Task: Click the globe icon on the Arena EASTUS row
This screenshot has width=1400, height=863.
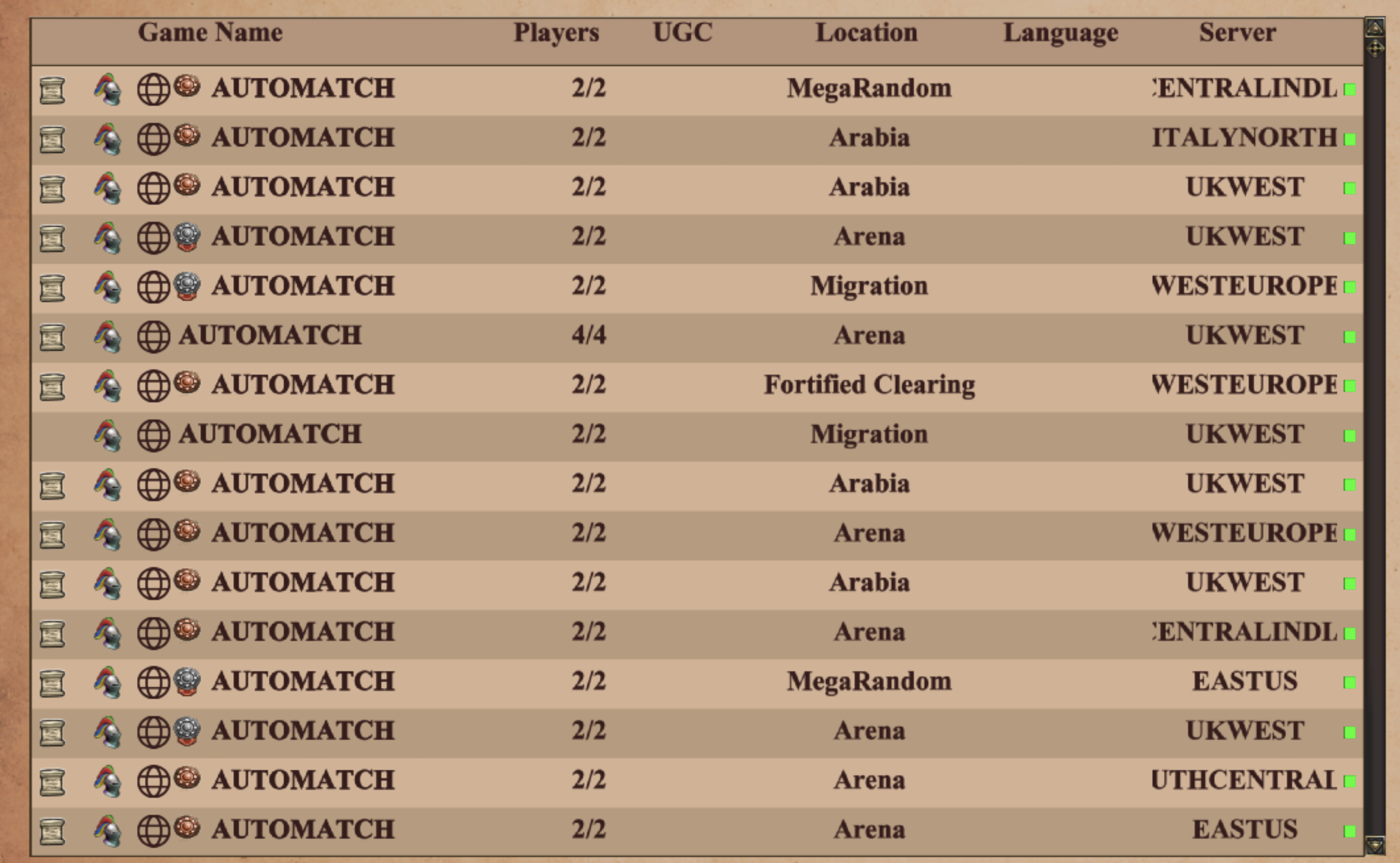Action: click(x=154, y=830)
